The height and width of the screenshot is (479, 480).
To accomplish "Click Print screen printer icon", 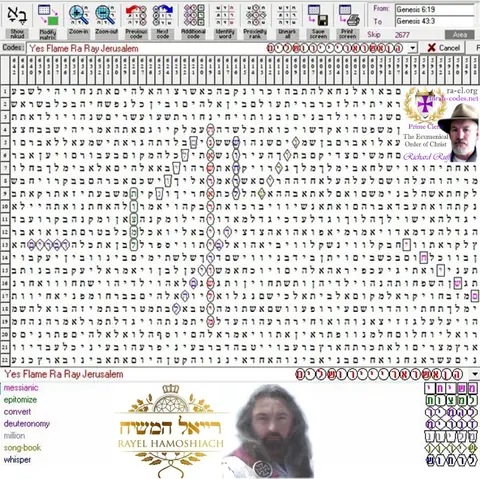I will (x=349, y=15).
